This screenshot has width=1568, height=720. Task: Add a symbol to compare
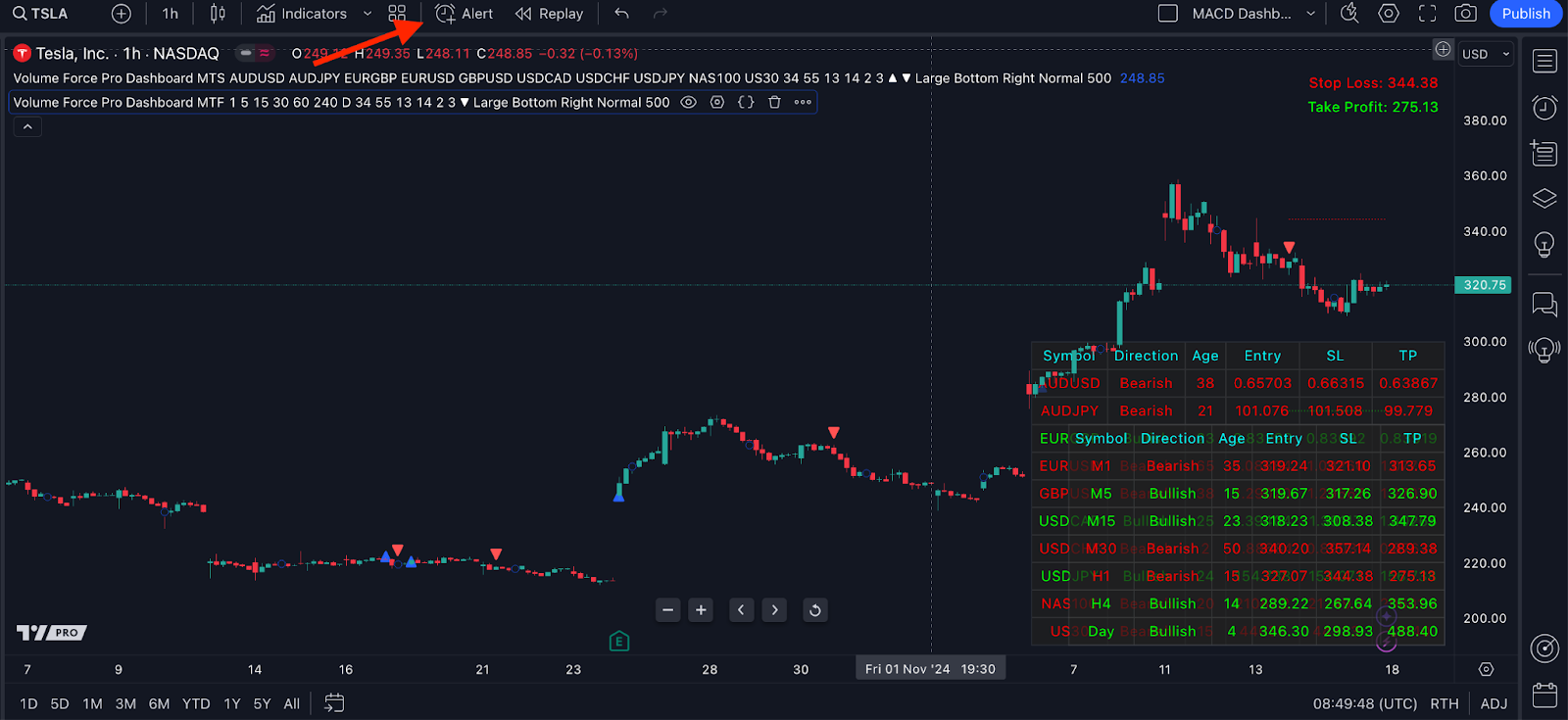pos(121,14)
